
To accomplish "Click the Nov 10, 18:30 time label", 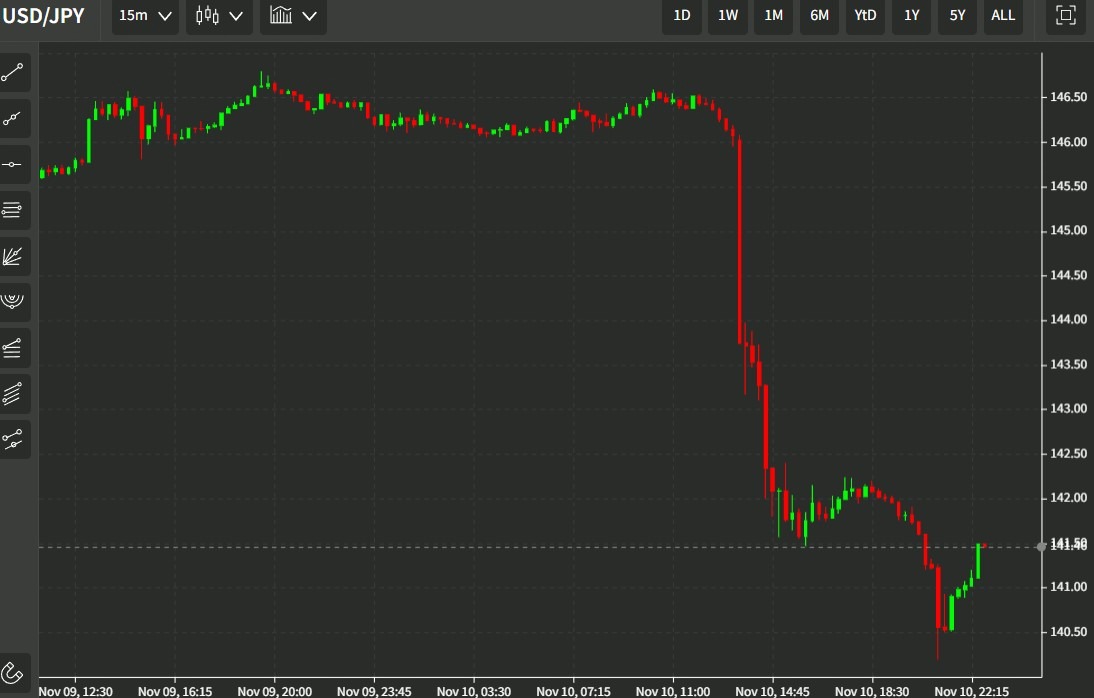I will coord(871,691).
